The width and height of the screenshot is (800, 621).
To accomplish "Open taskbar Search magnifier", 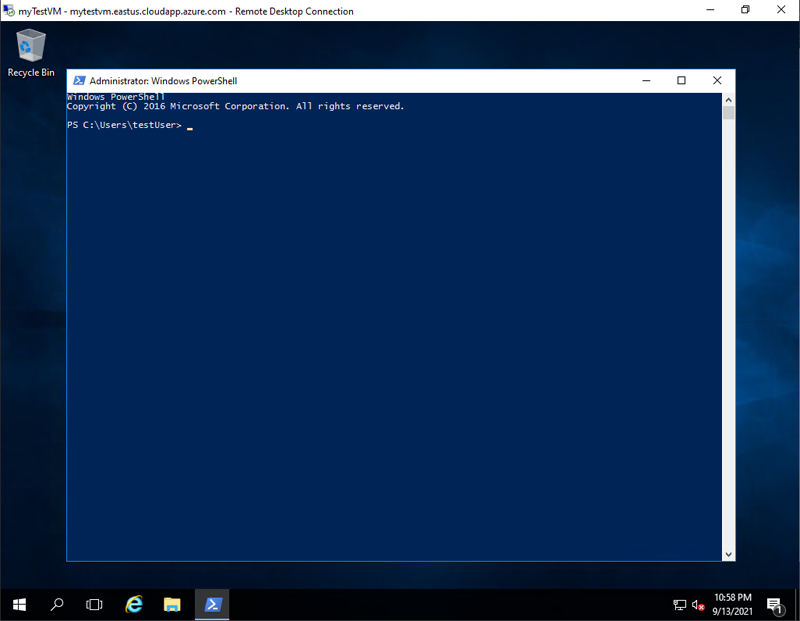I will [x=57, y=605].
